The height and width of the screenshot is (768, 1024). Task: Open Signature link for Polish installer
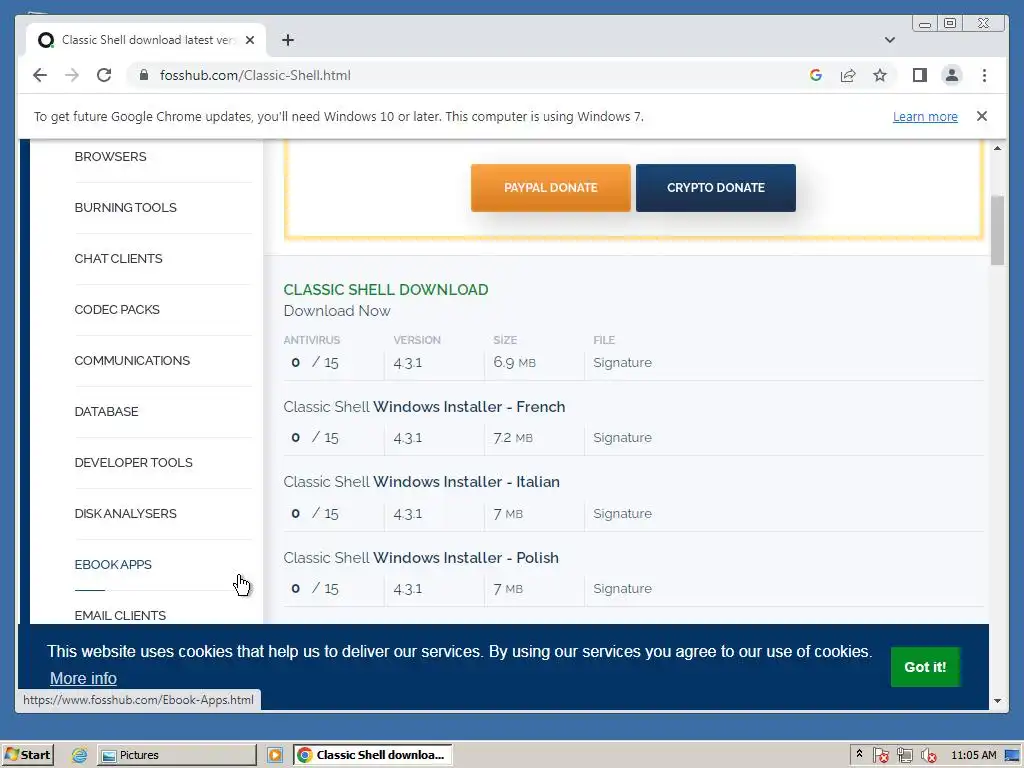(x=622, y=588)
